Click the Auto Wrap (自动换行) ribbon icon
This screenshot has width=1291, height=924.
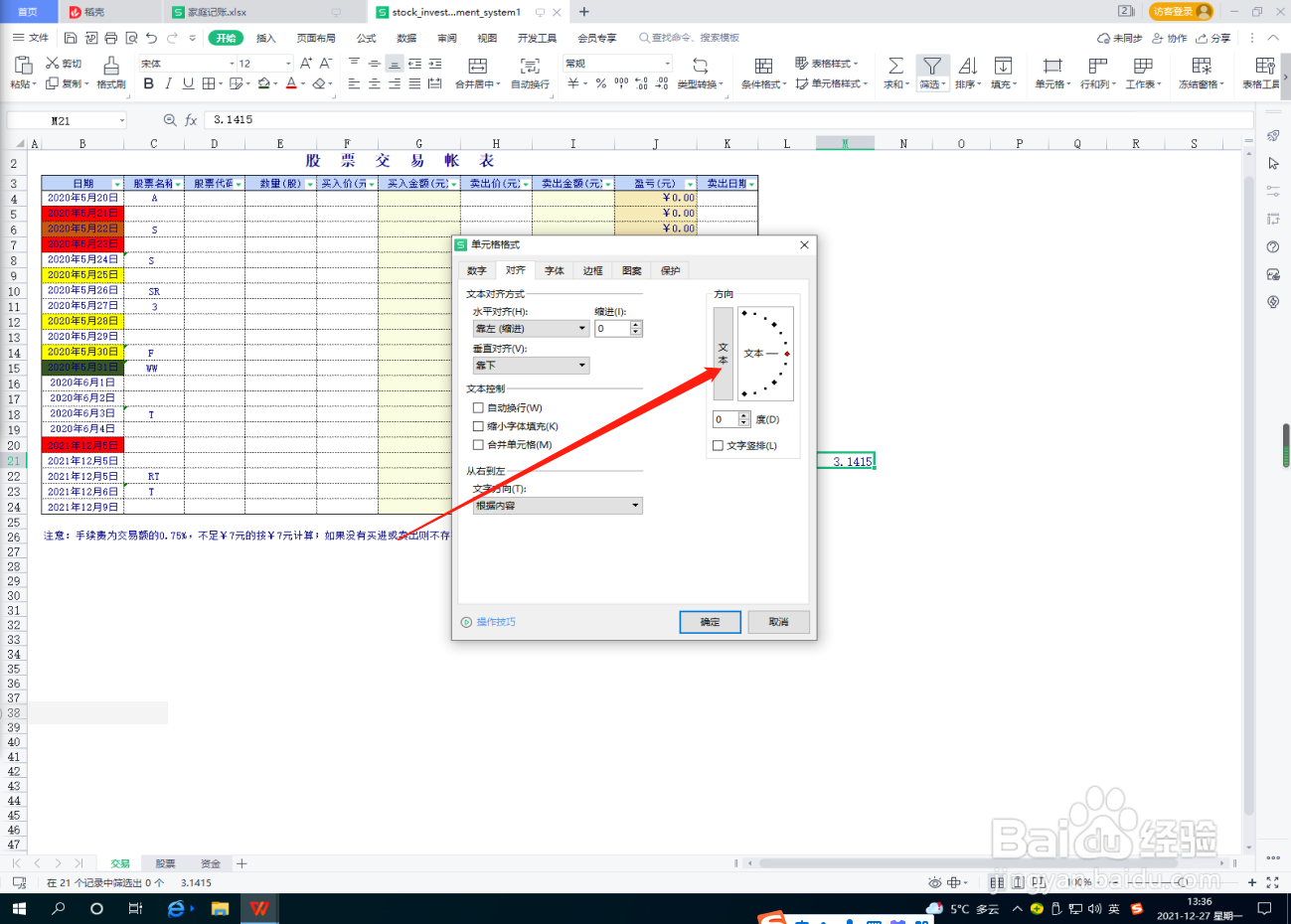click(530, 66)
